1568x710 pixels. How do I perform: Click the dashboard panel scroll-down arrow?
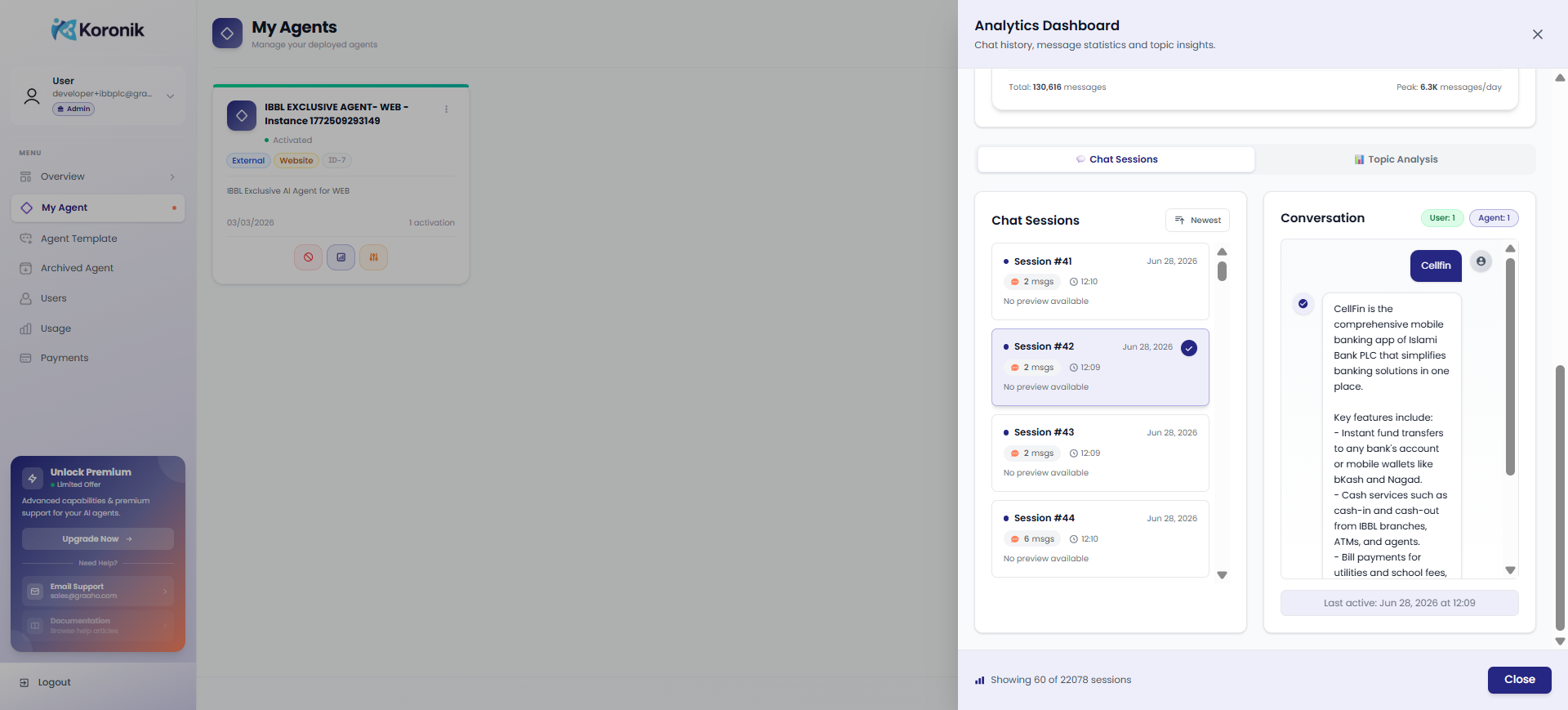[x=1560, y=641]
